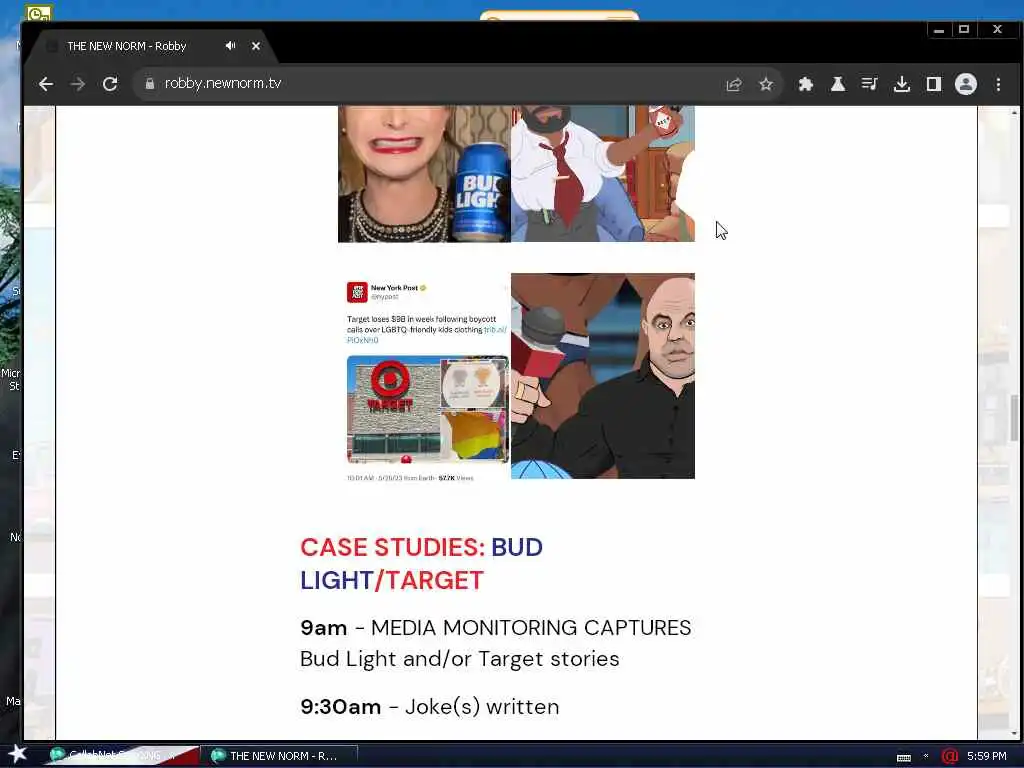This screenshot has height=768, width=1024.
Task: Maximize the browser window
Action: (x=963, y=29)
